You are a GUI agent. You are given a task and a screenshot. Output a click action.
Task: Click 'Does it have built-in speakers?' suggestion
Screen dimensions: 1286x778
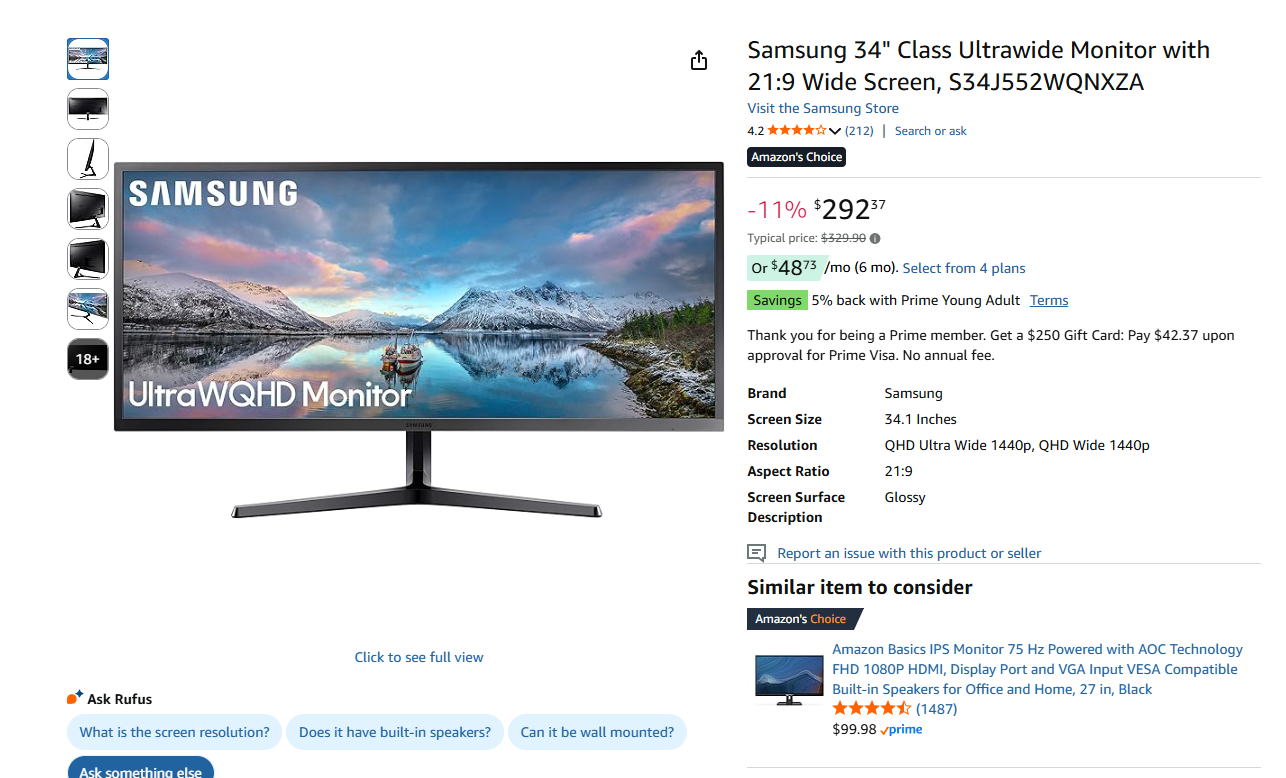(x=395, y=732)
